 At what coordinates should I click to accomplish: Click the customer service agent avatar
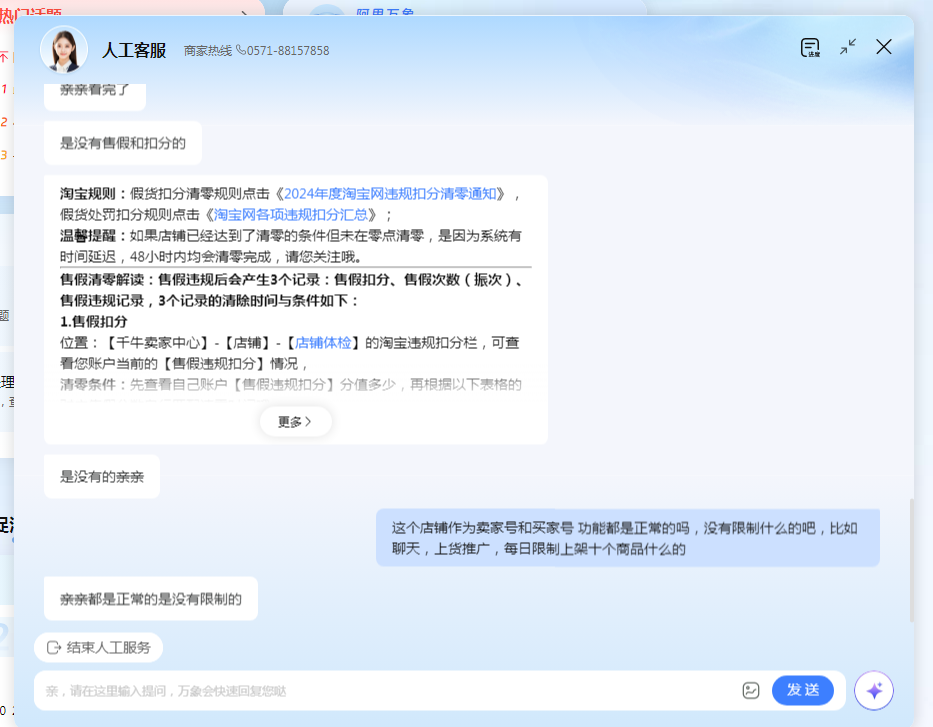[64, 50]
